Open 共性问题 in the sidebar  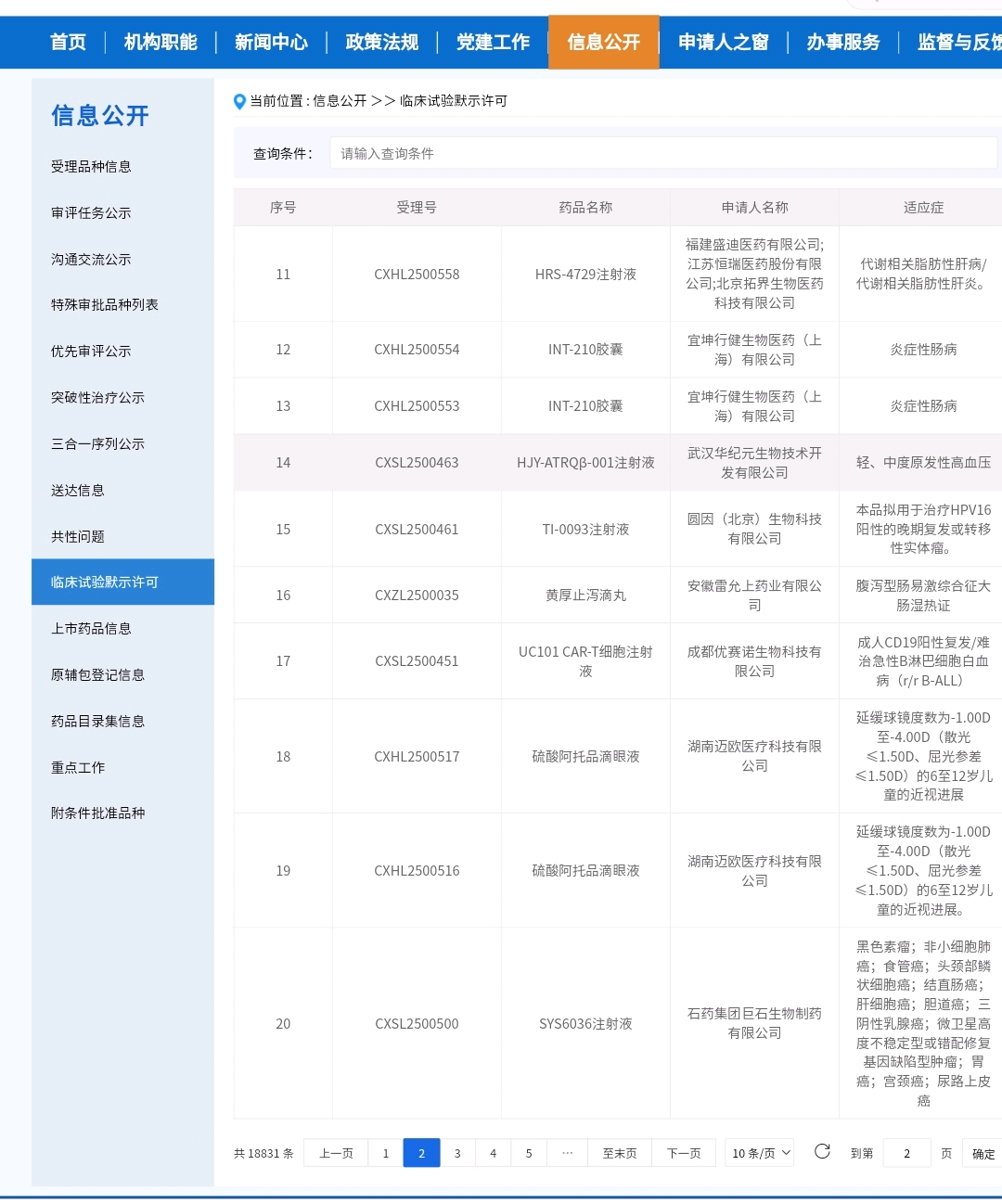pos(78,537)
